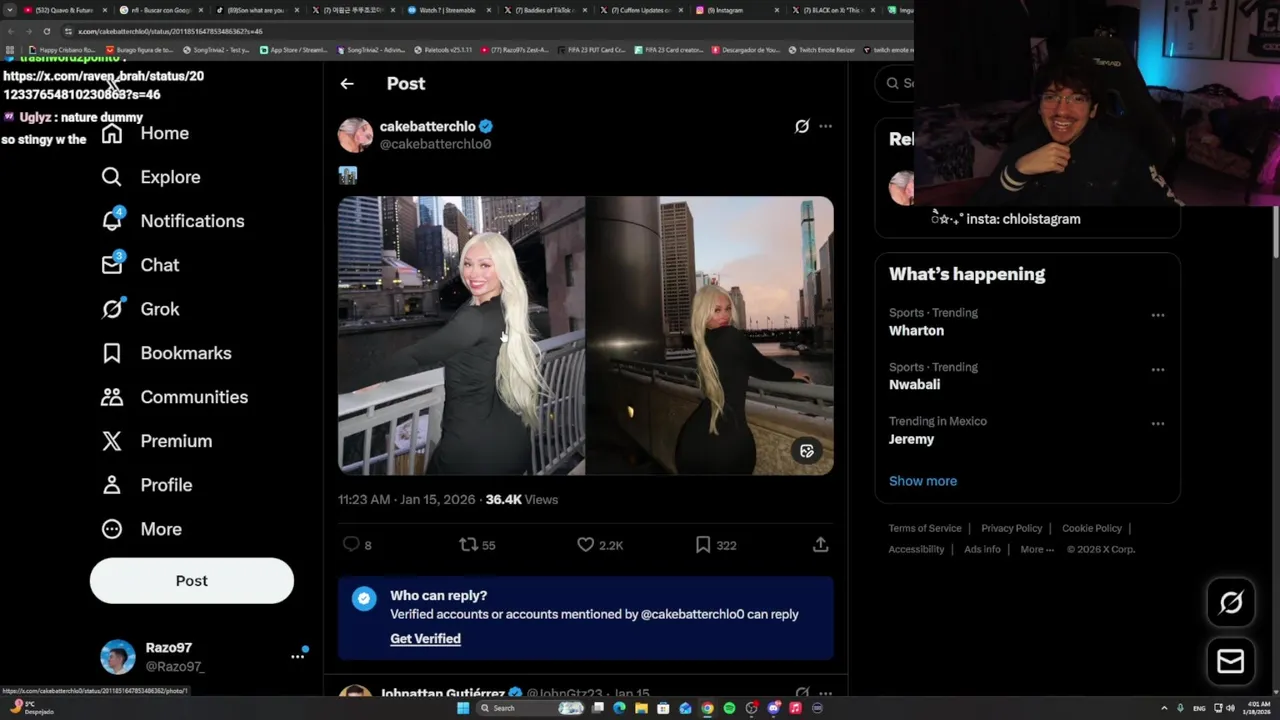
Task: Click the white Post compose button
Action: pyautogui.click(x=192, y=581)
